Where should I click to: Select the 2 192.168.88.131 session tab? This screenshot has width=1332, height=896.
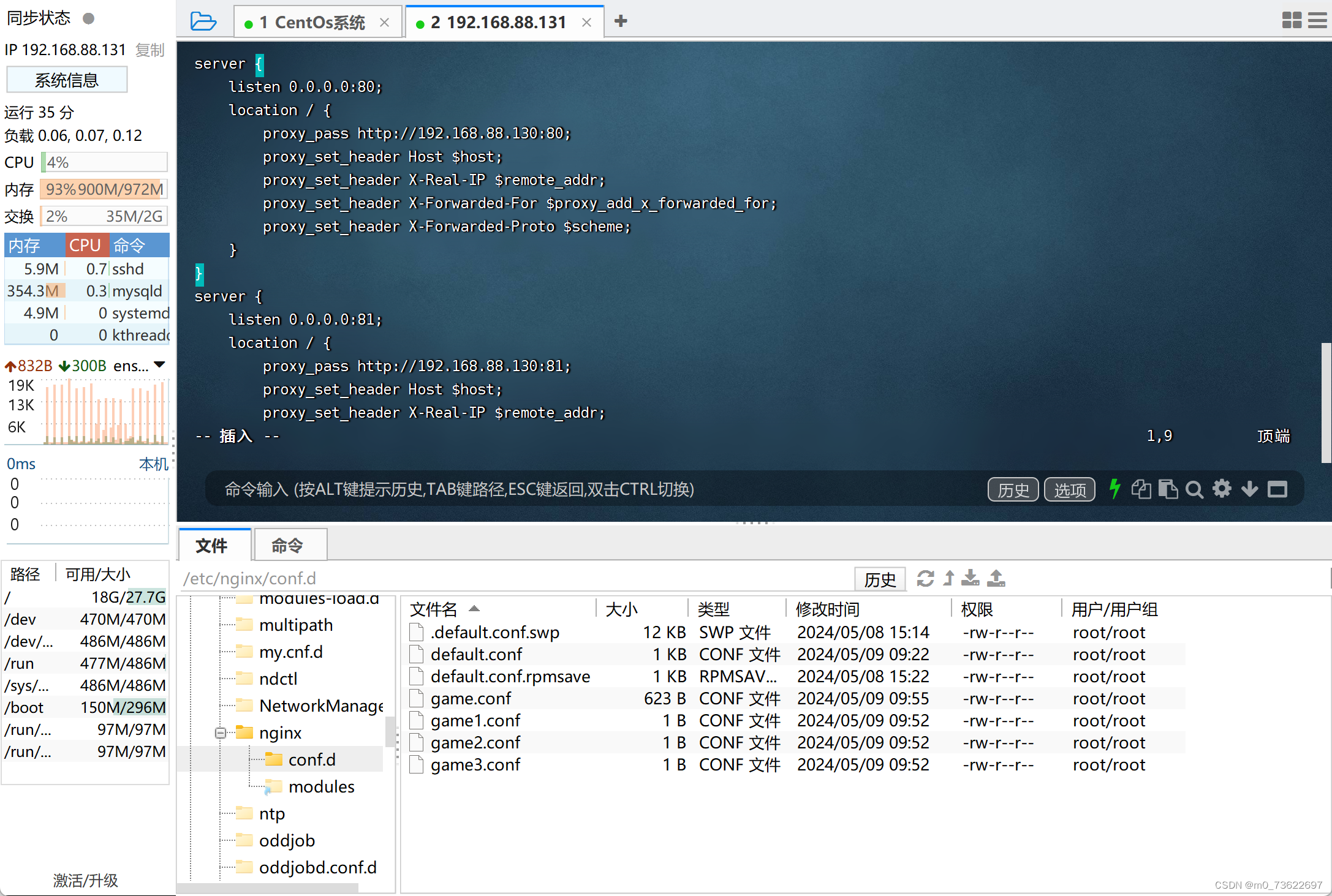(505, 22)
